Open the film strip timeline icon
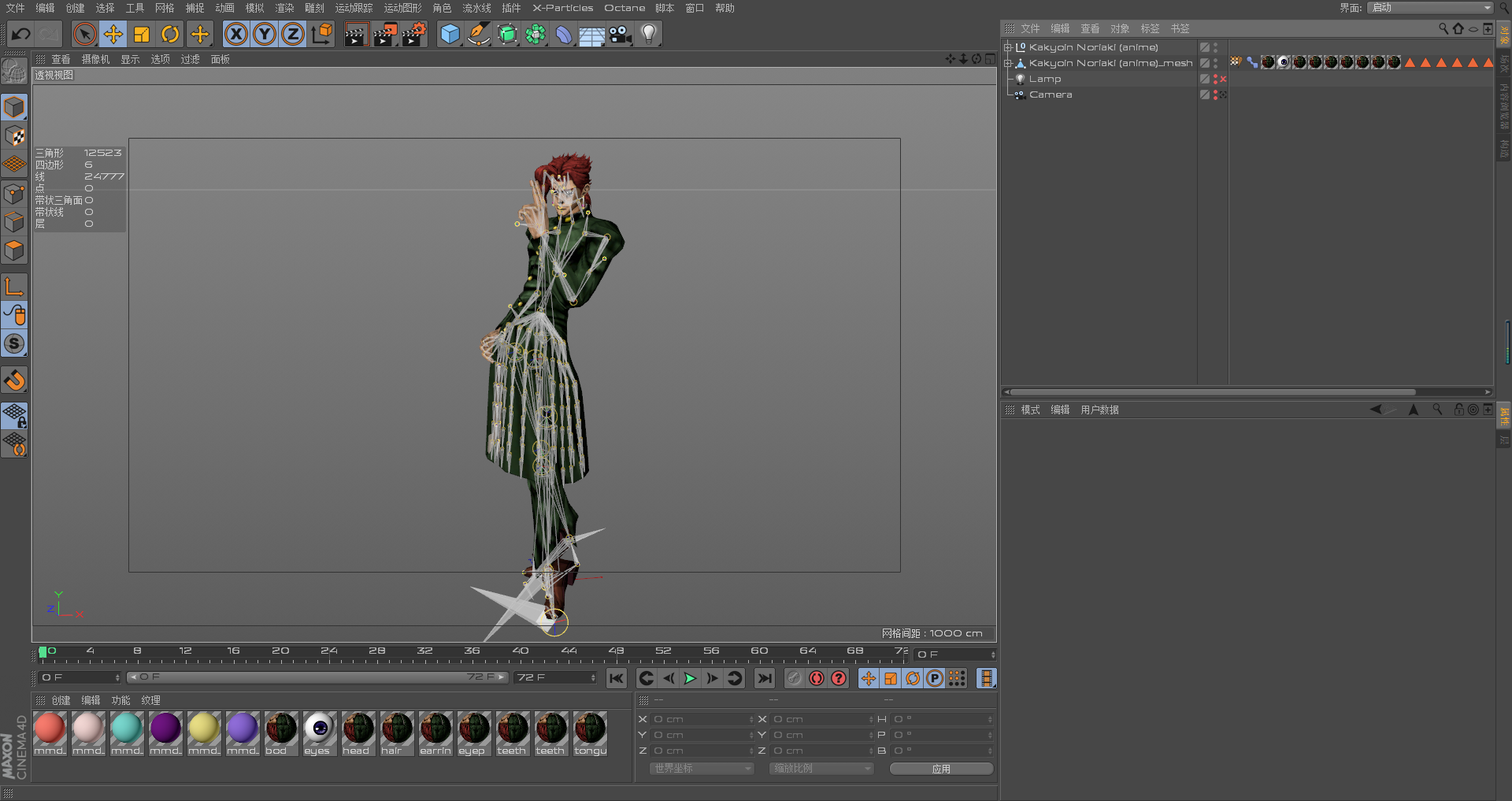 (x=986, y=678)
